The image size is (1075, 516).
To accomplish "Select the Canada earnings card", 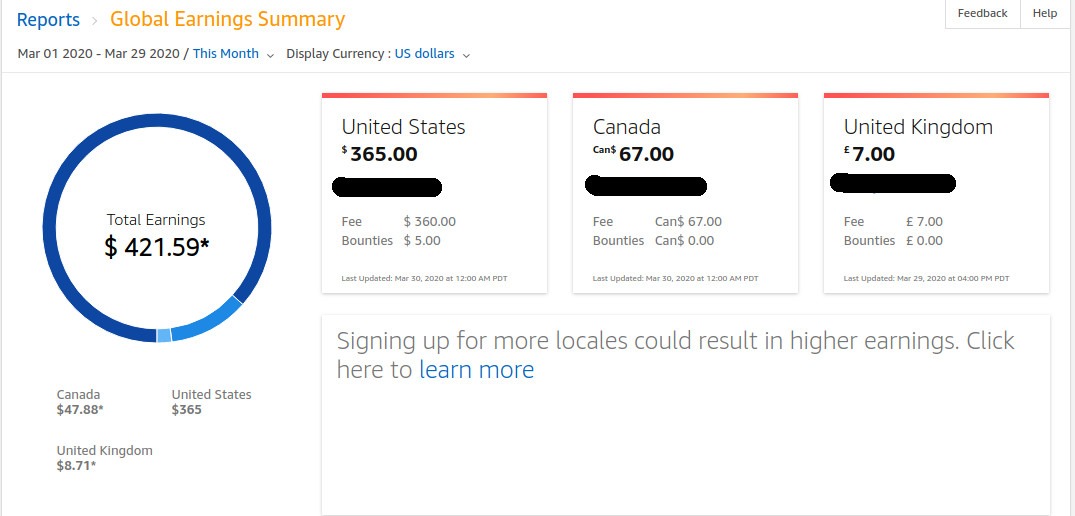I will click(x=685, y=194).
